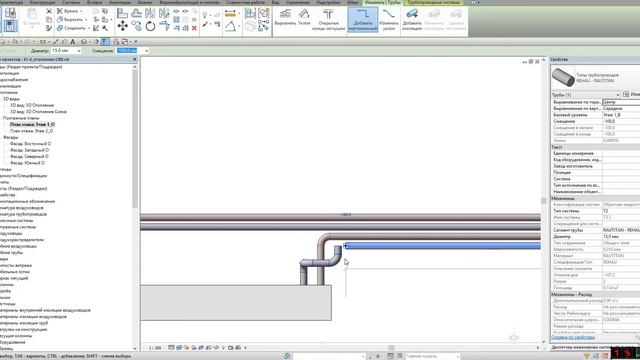Click the Смещение offset input field

point(130,51)
